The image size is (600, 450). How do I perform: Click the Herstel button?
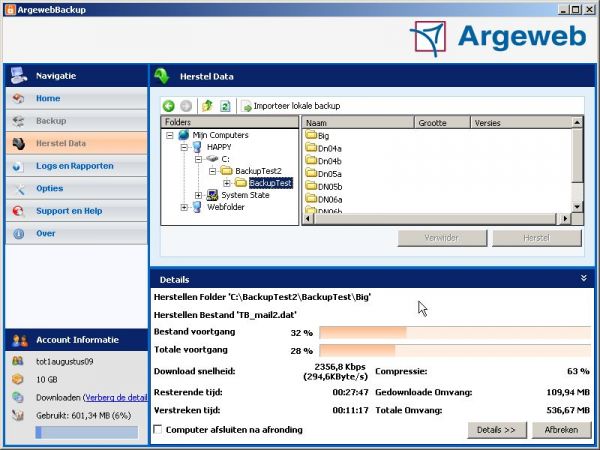pos(536,238)
